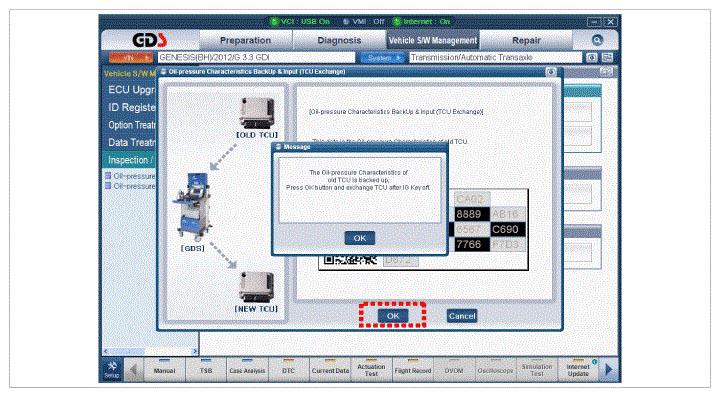Select Option Treatment in the sidebar
The image size is (720, 397).
pyautogui.click(x=132, y=125)
